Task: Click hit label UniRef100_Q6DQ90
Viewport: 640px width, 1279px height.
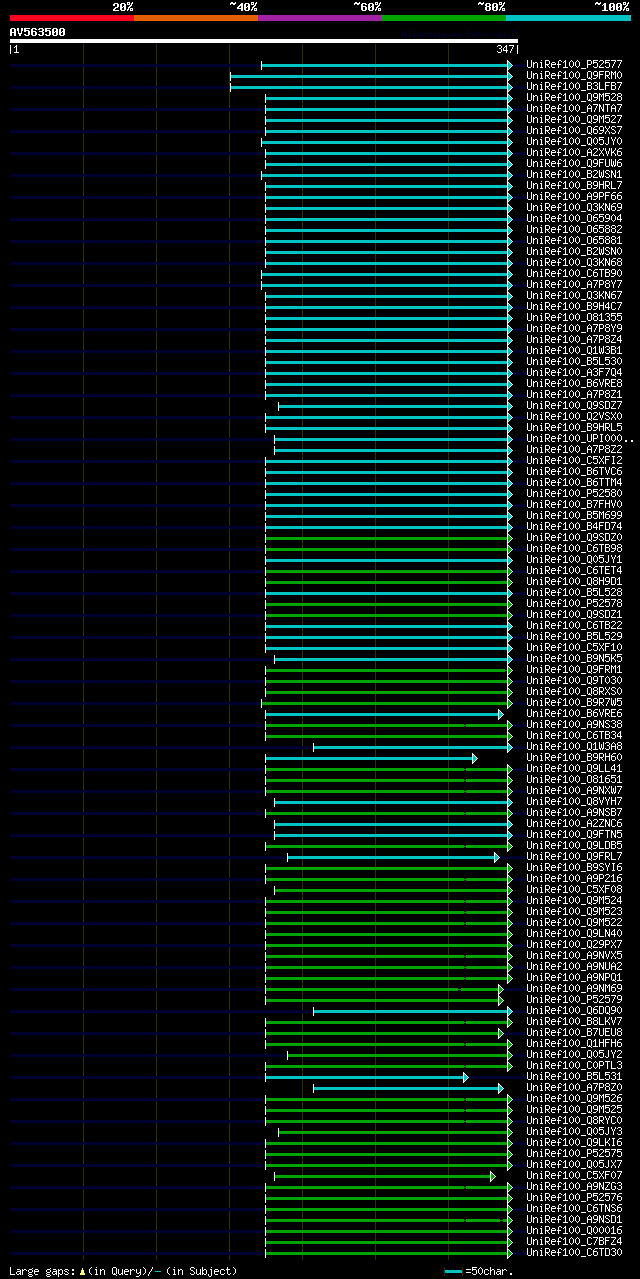Action: coord(575,1011)
